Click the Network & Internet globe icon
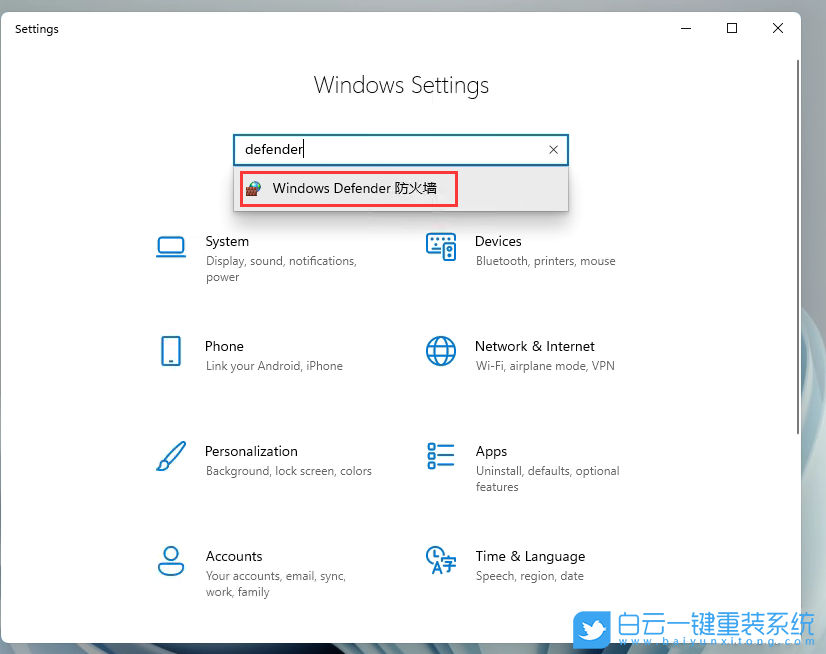This screenshot has height=654, width=826. click(441, 350)
